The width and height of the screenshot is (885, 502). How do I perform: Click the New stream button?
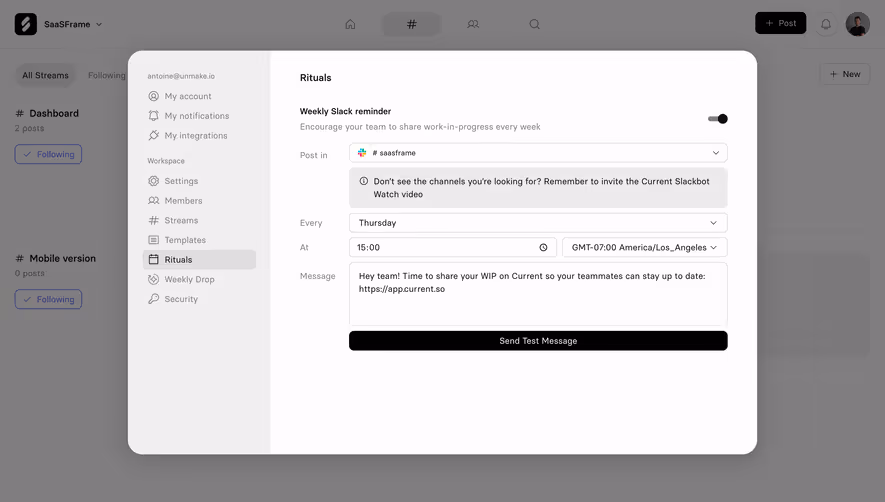[x=844, y=74]
